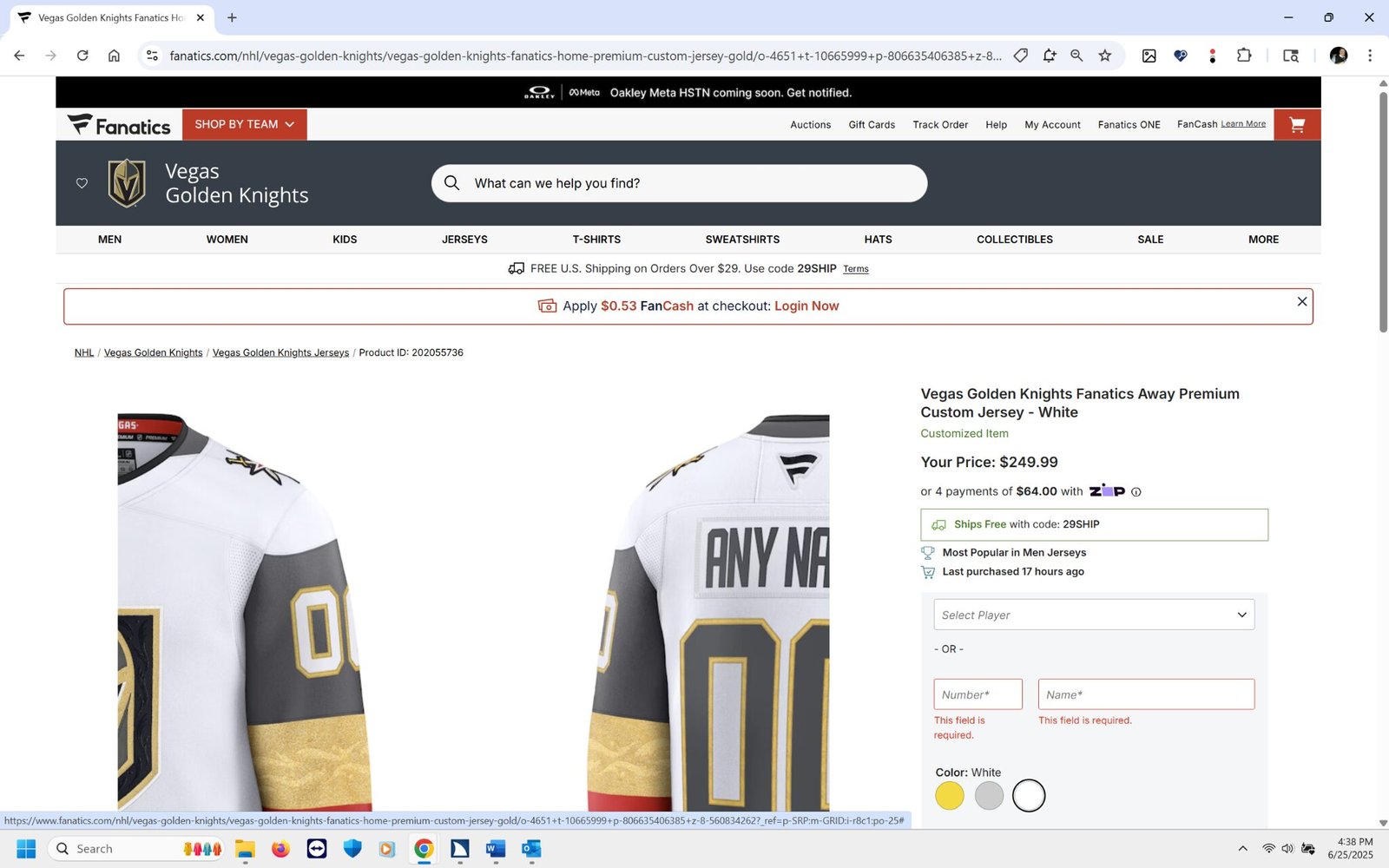Select the gray color swatch
This screenshot has width=1389, height=868.
pos(989,796)
